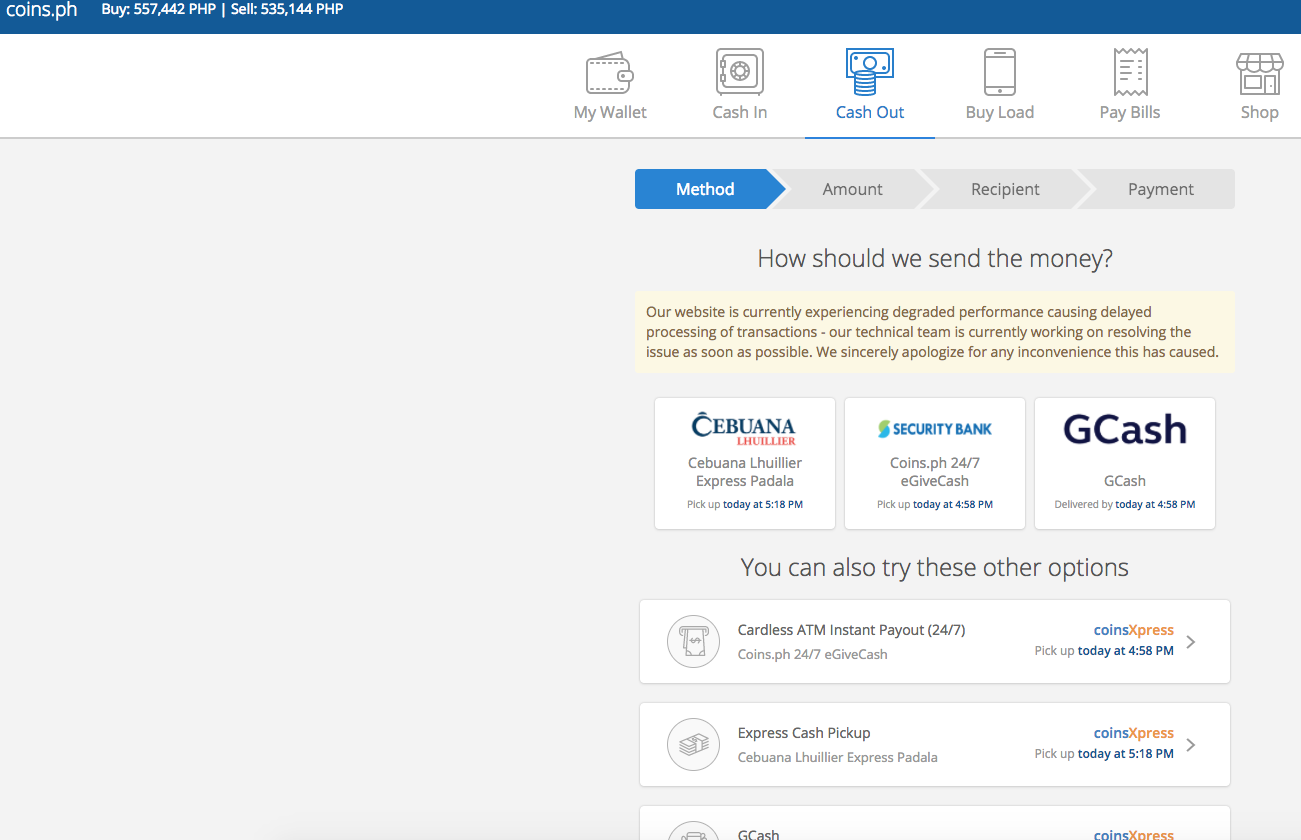Select the Cash Out money icon
The width and height of the screenshot is (1301, 840).
(x=870, y=72)
